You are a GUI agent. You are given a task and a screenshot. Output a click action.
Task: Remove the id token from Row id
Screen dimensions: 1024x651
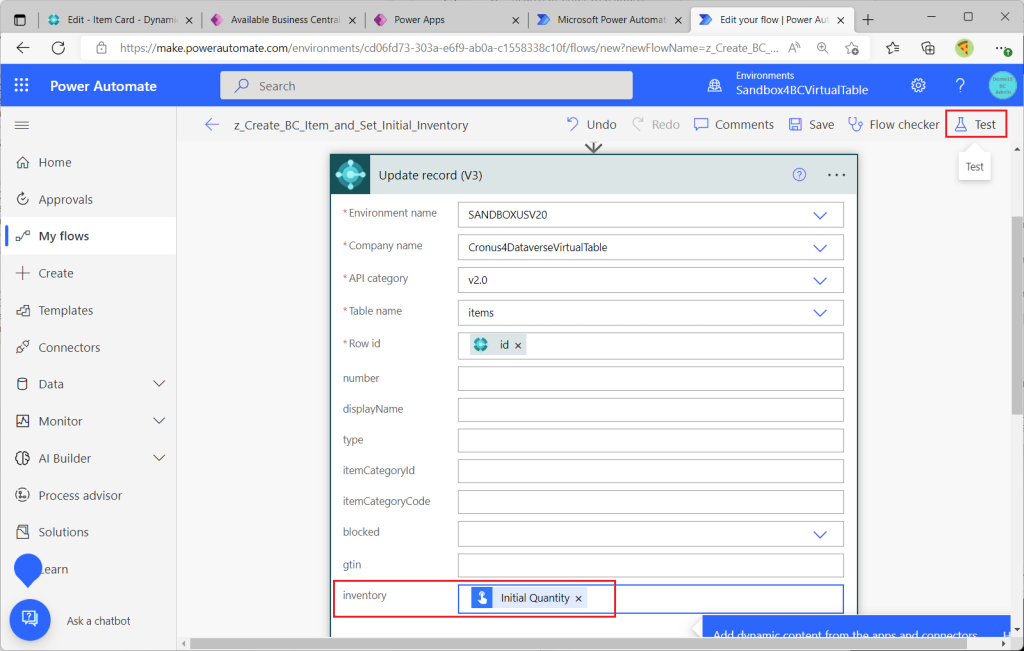tap(518, 345)
